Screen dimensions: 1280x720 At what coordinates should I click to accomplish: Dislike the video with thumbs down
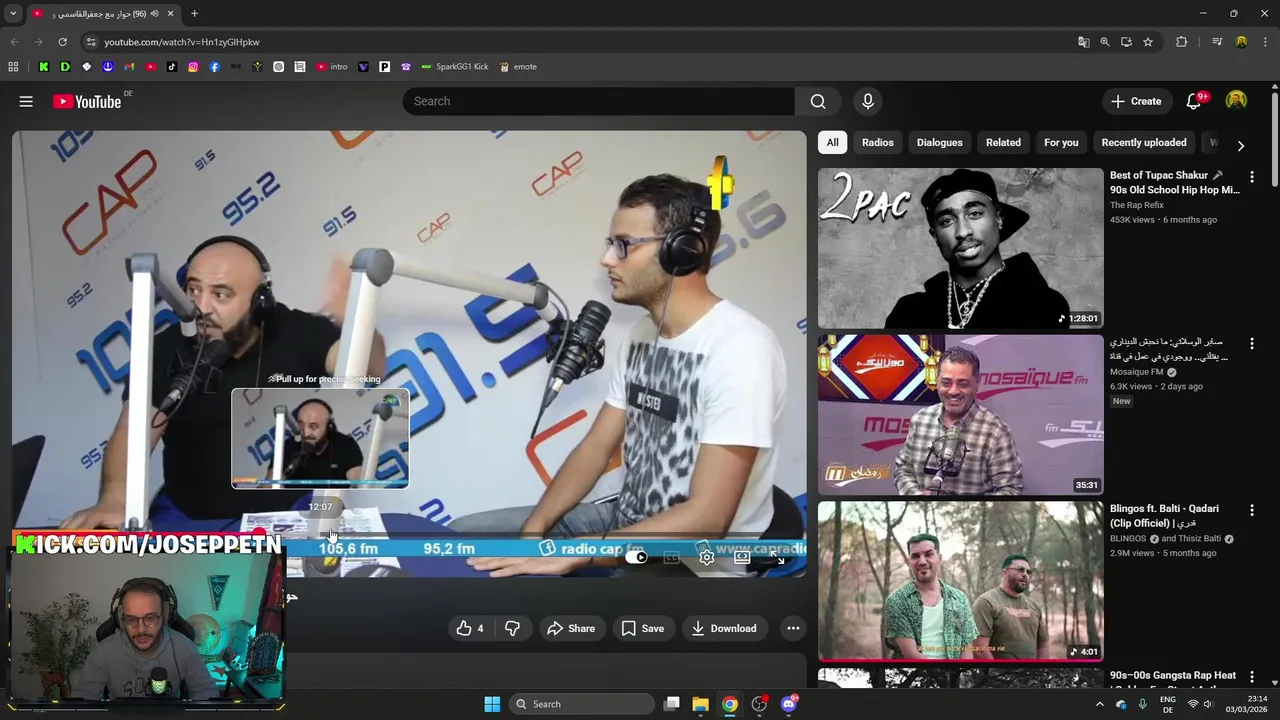512,628
